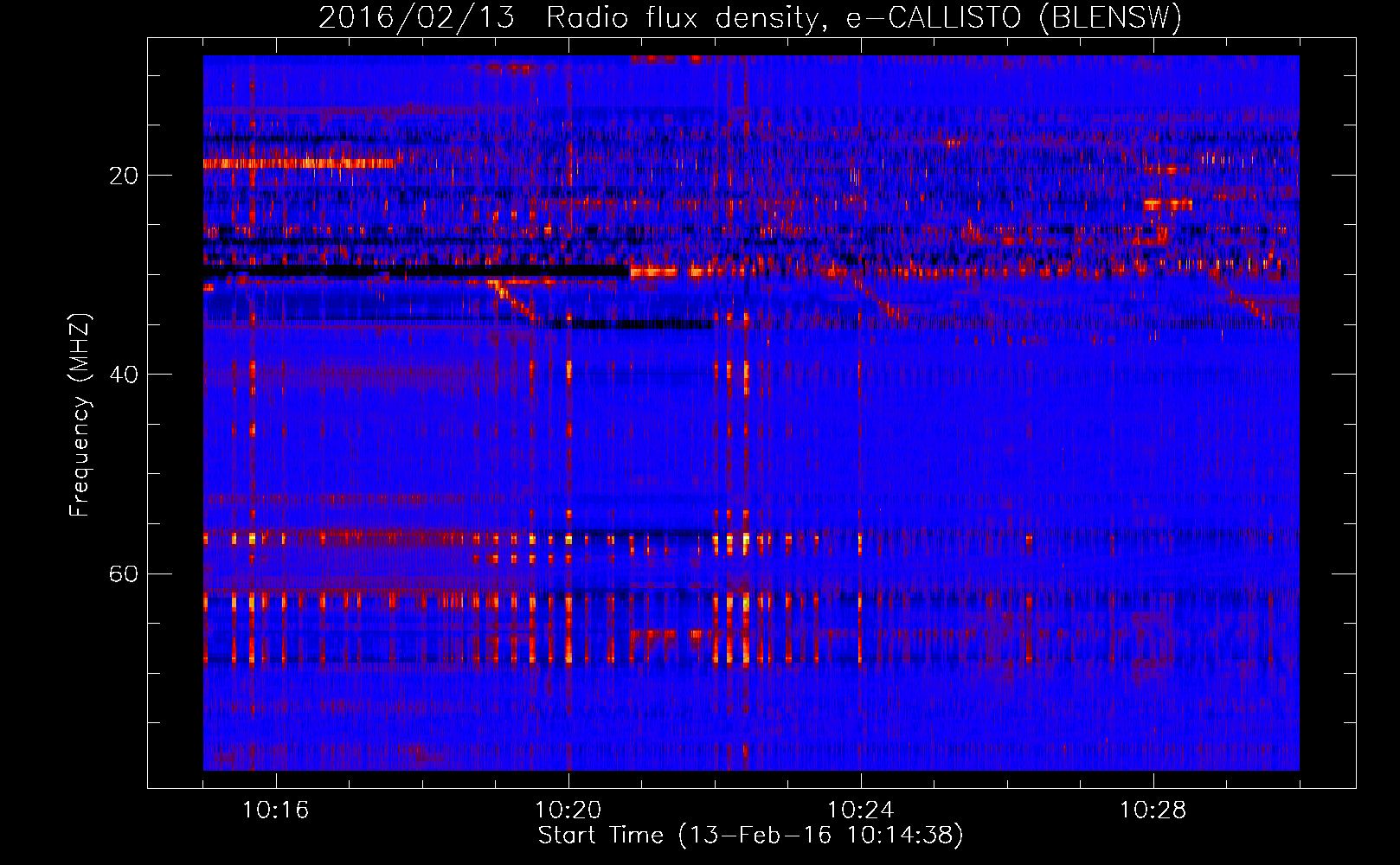This screenshot has height=865, width=1400.
Task: Click the 10:28 time tick label
Action: tap(1153, 811)
